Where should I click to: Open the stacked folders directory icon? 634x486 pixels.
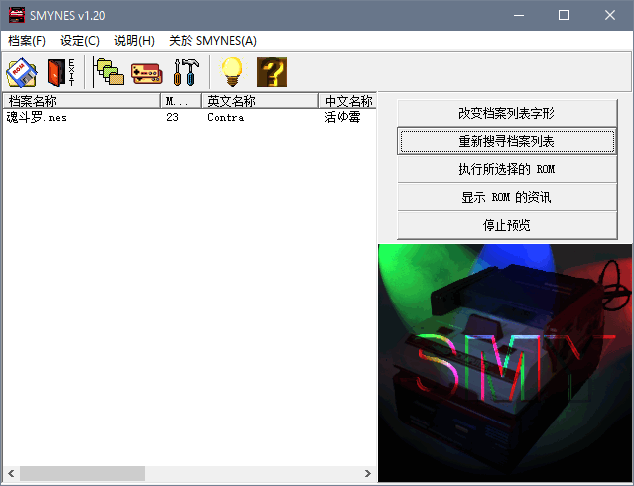(x=108, y=71)
